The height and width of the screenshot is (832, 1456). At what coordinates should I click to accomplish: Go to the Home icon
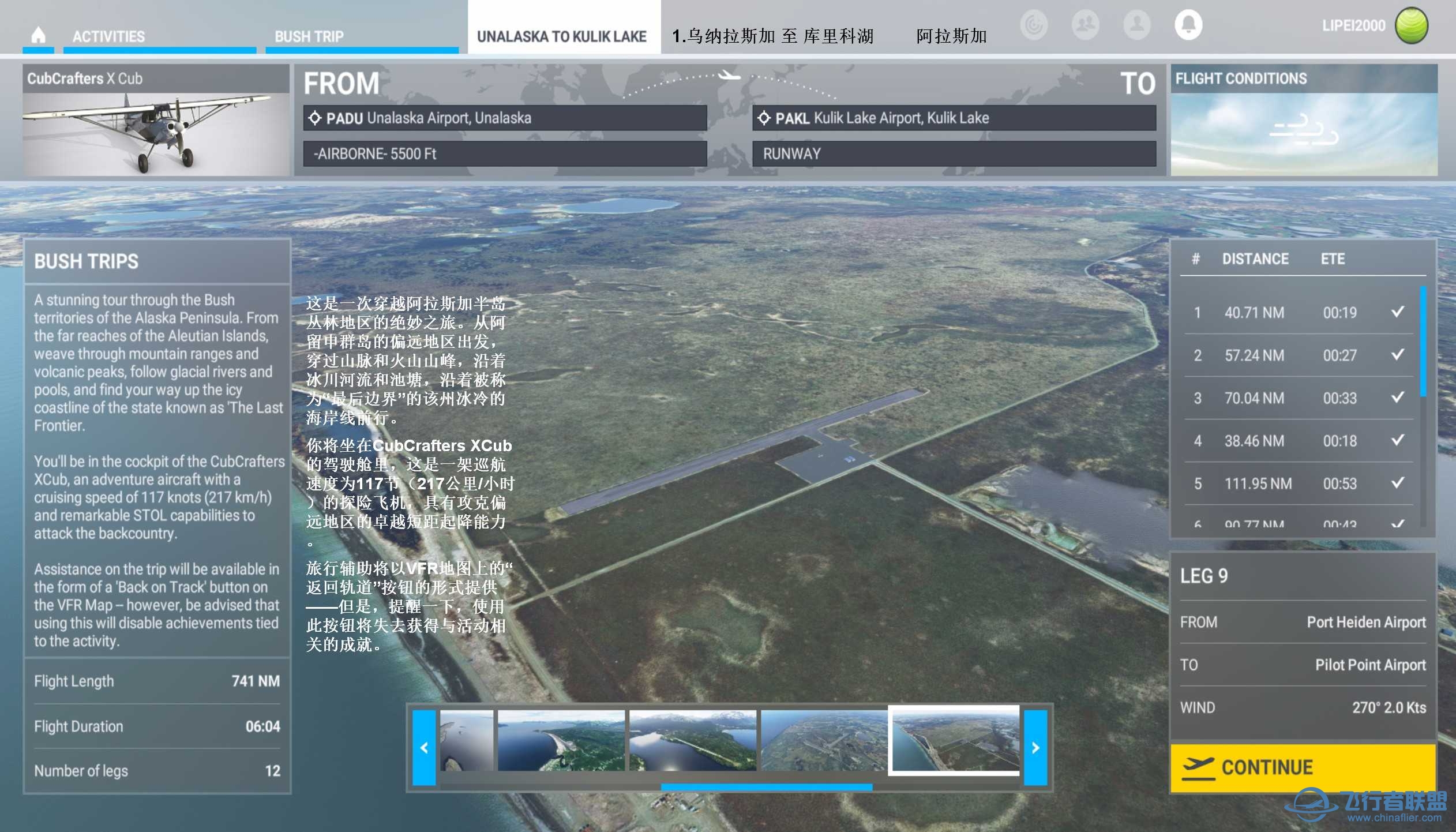38,35
